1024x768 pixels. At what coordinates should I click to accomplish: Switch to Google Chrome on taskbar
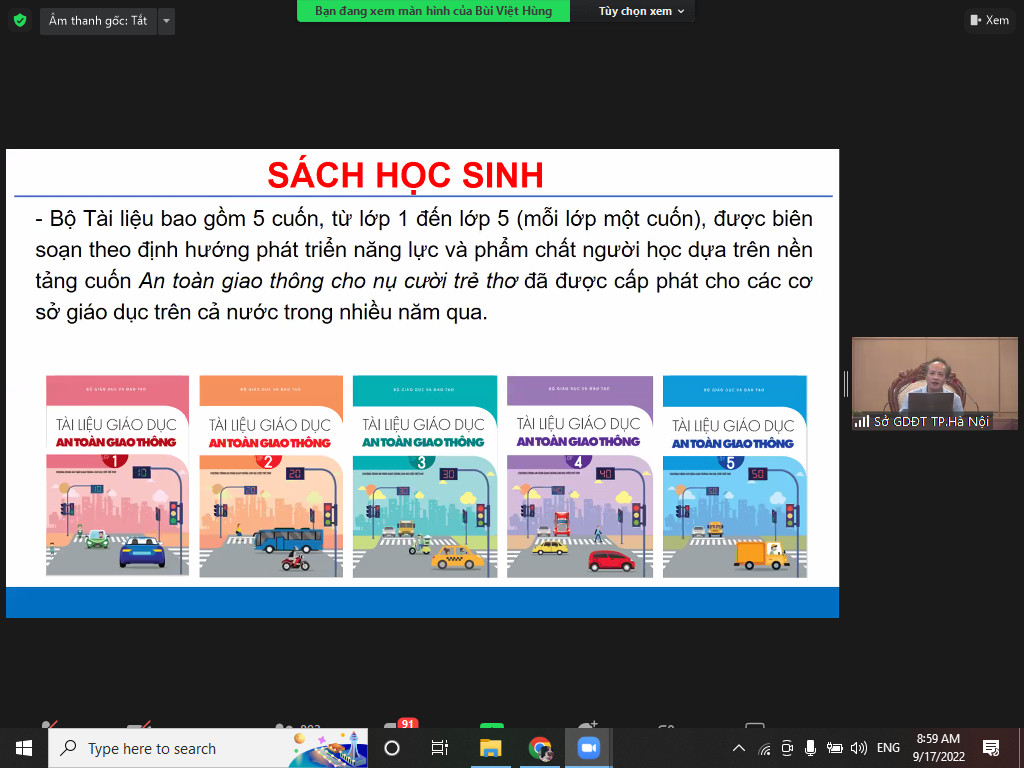[540, 748]
